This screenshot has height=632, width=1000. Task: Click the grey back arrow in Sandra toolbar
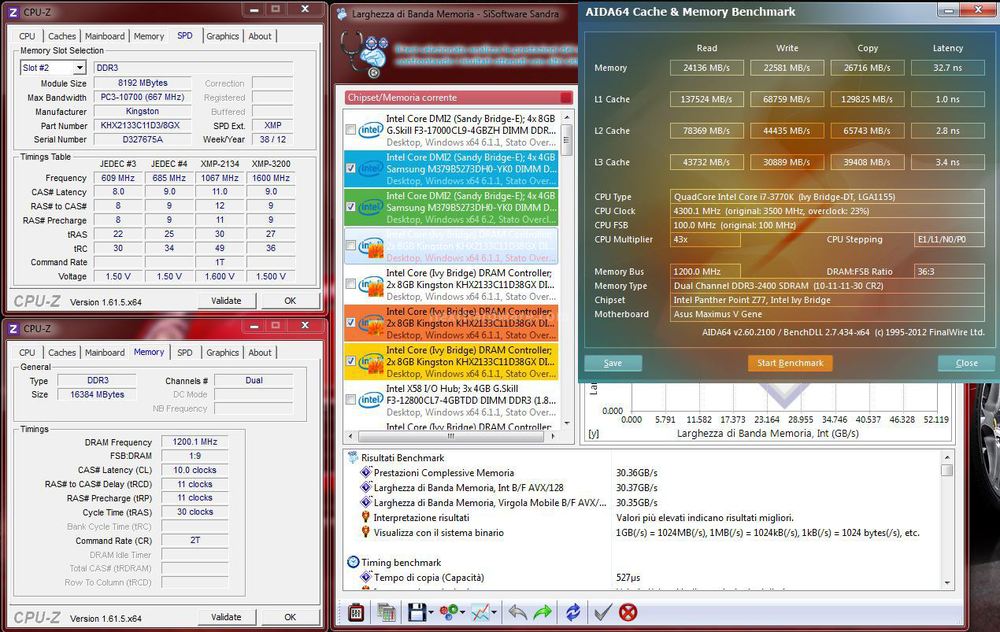coord(518,613)
